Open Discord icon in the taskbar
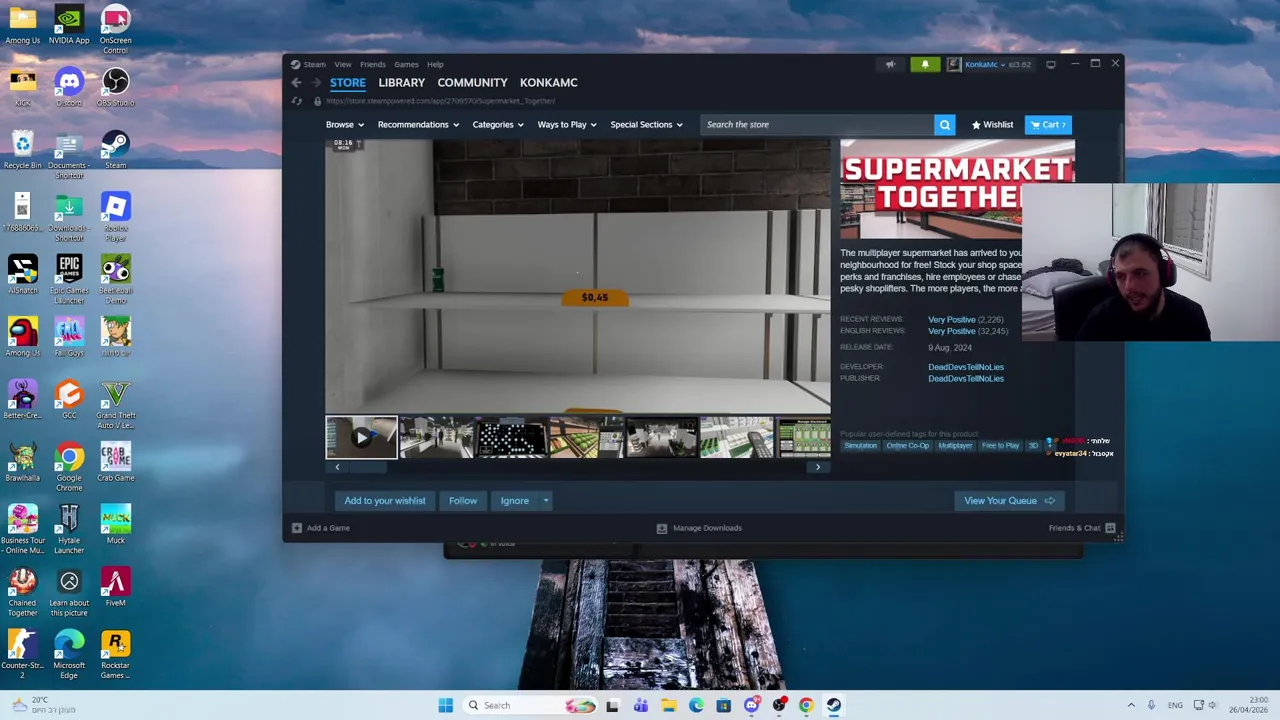 [x=752, y=705]
